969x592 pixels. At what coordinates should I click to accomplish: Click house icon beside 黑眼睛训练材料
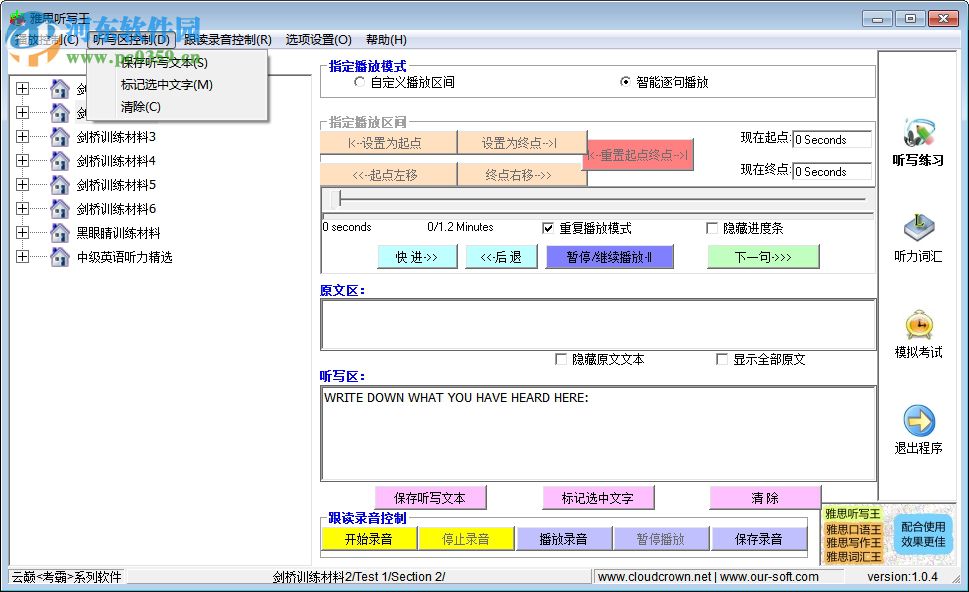pos(59,233)
